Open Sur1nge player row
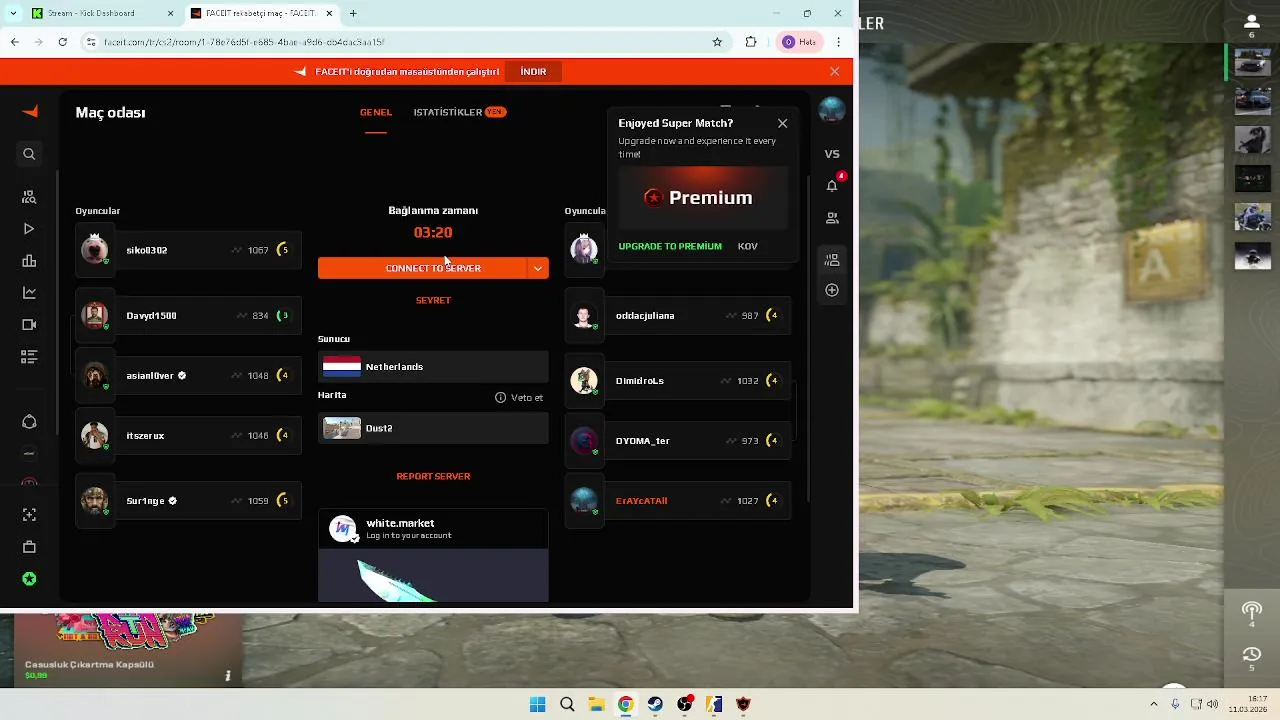This screenshot has width=1280, height=720. pyautogui.click(x=189, y=500)
